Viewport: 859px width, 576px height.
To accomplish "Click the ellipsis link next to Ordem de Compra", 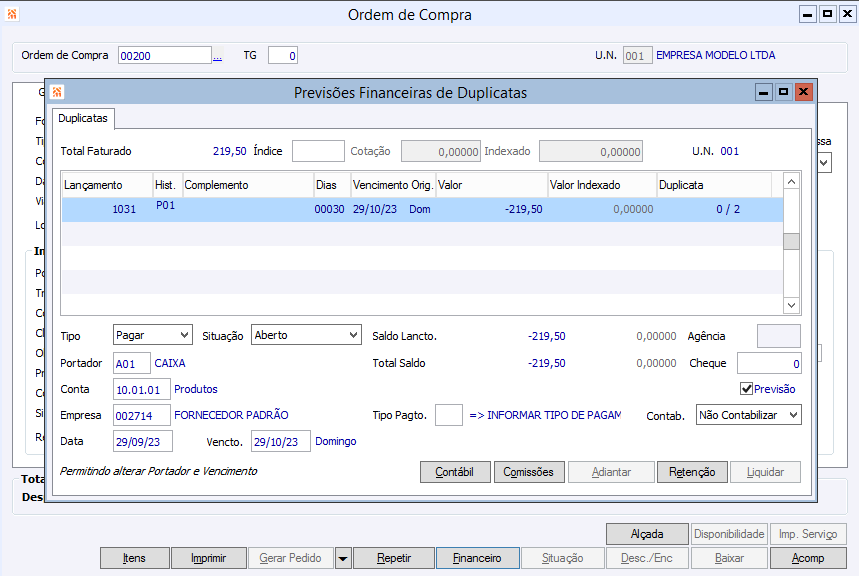I will point(217,56).
